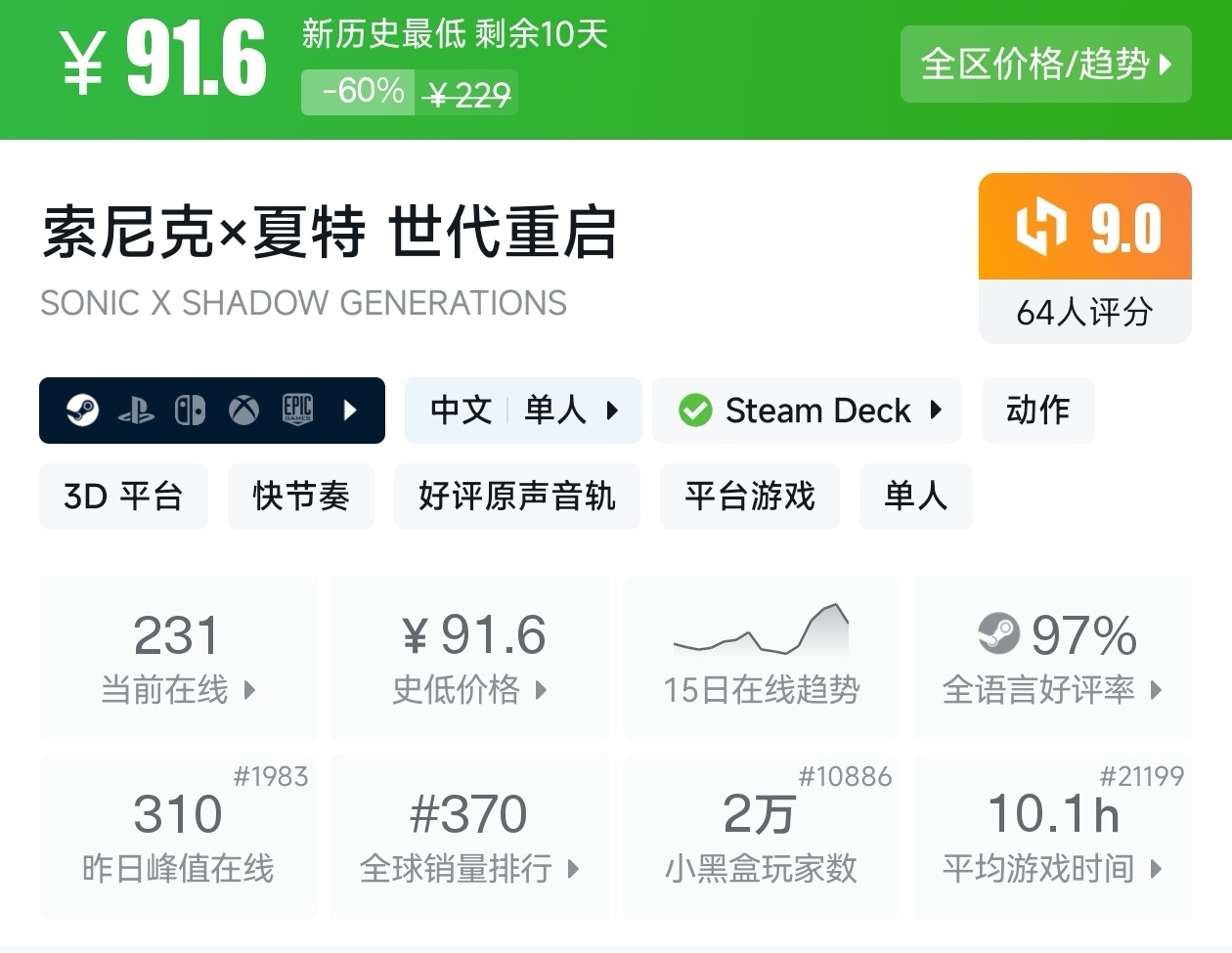Click the Nintendo Switch platform icon
The width and height of the screenshot is (1232, 953).
pos(190,411)
